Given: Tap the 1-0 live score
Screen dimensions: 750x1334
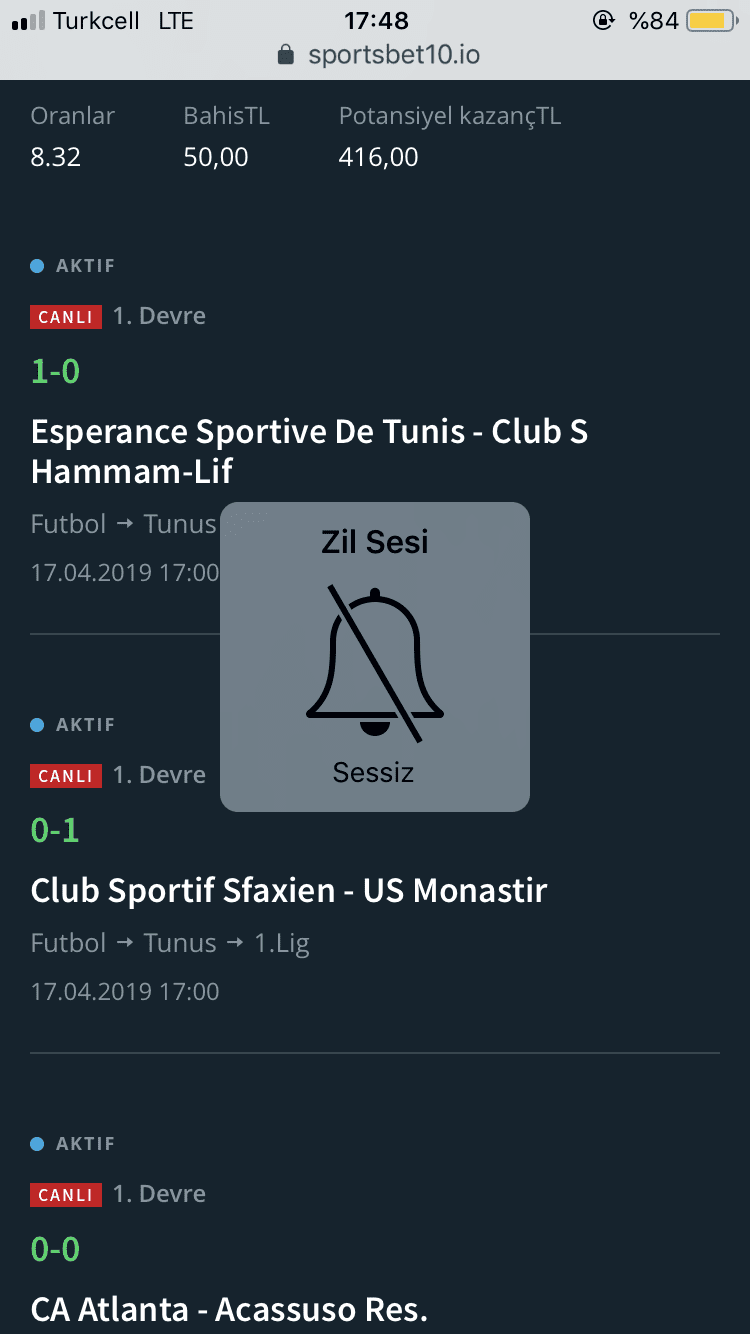Looking at the screenshot, I should (55, 372).
